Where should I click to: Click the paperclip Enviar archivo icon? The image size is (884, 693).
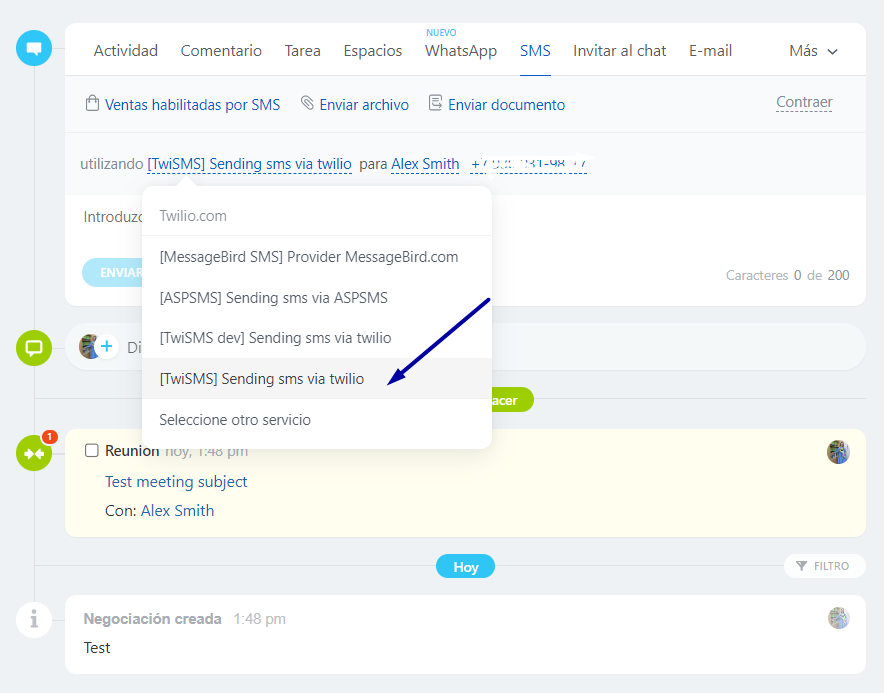tap(307, 104)
